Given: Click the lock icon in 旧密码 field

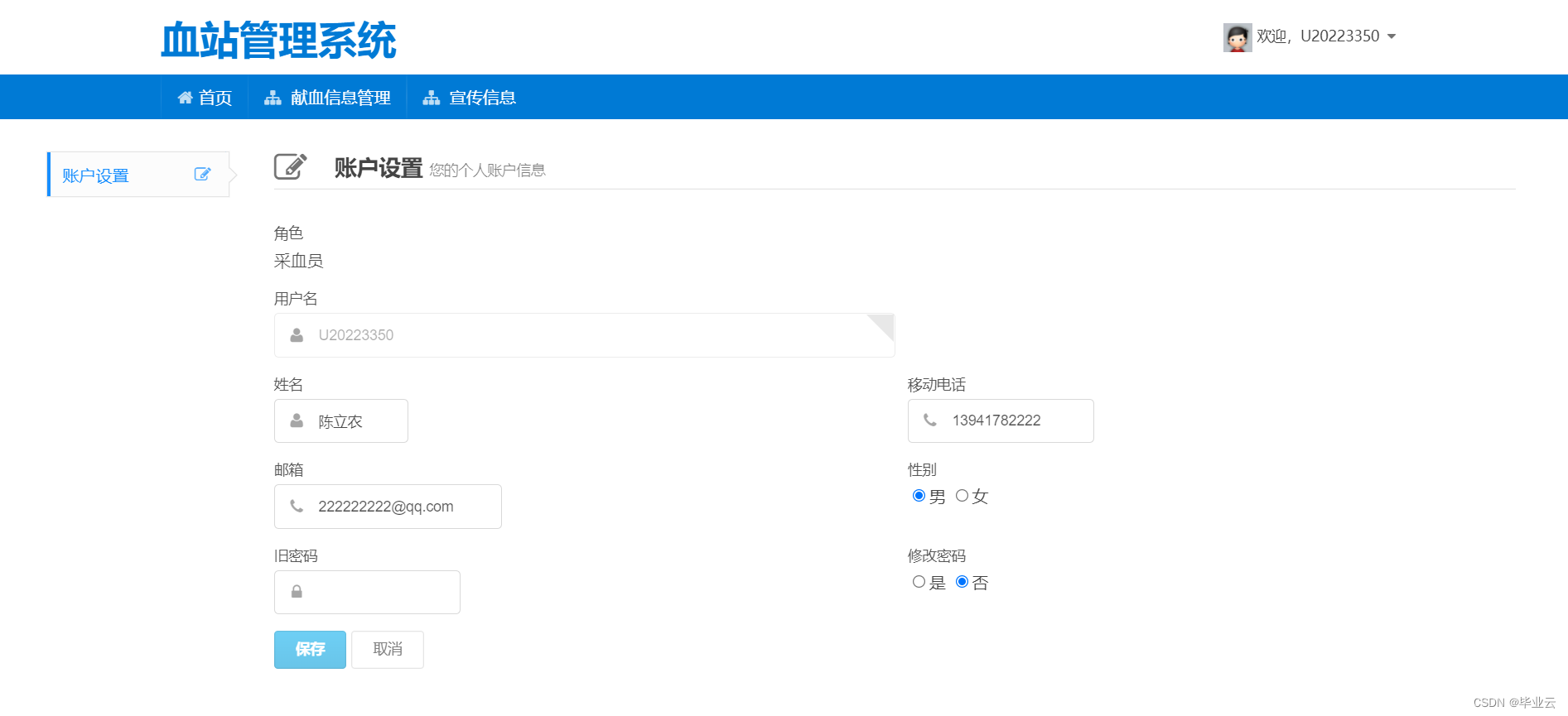Looking at the screenshot, I should (x=297, y=592).
